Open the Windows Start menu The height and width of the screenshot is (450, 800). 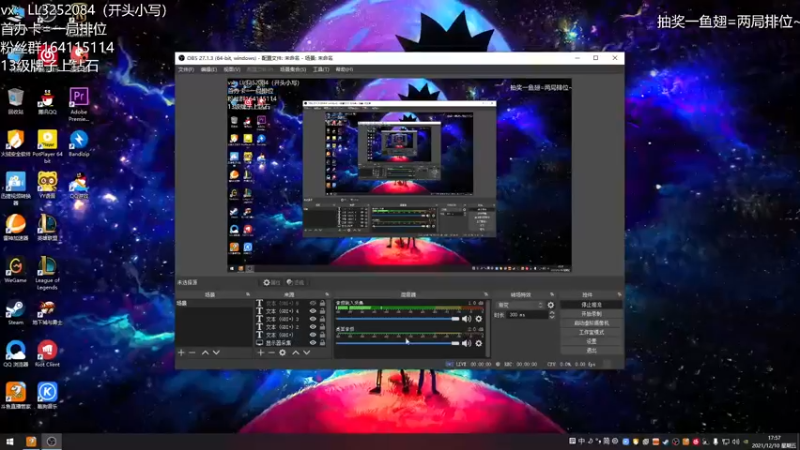point(9,441)
